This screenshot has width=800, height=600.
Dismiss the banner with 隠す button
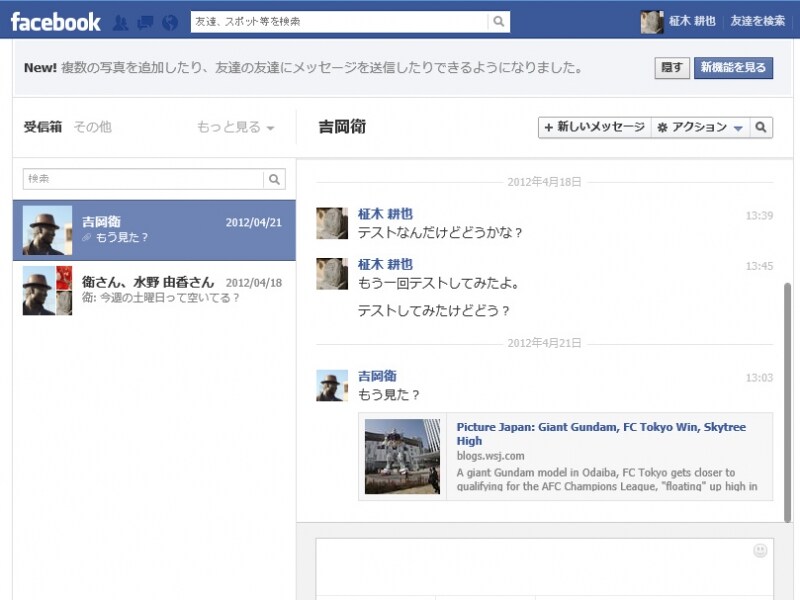point(672,68)
